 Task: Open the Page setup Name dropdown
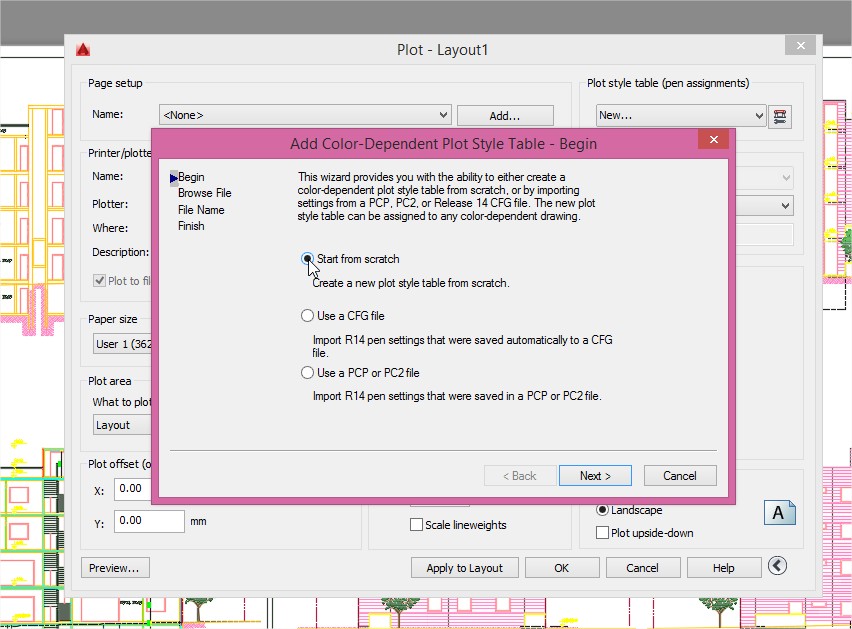(x=305, y=115)
